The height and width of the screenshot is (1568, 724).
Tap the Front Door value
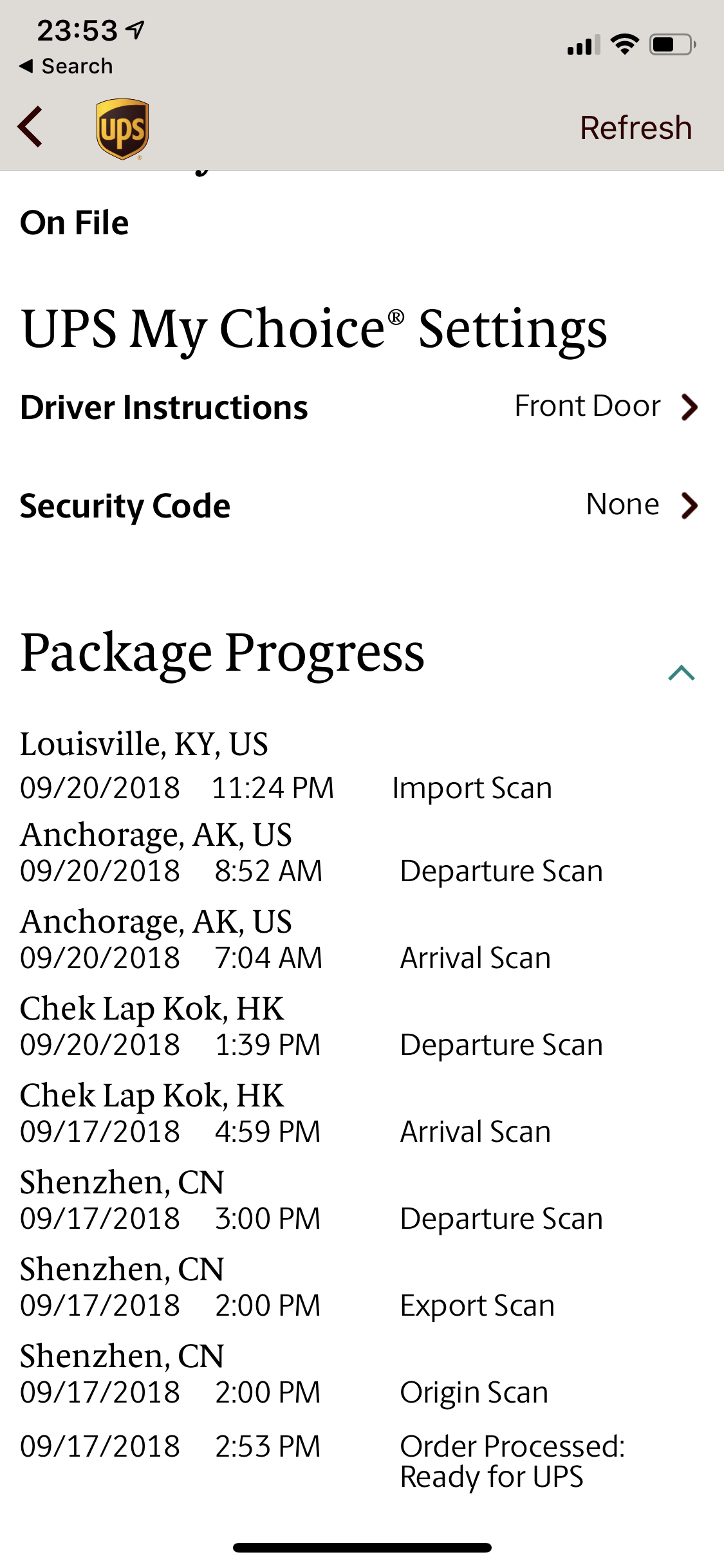(x=588, y=406)
